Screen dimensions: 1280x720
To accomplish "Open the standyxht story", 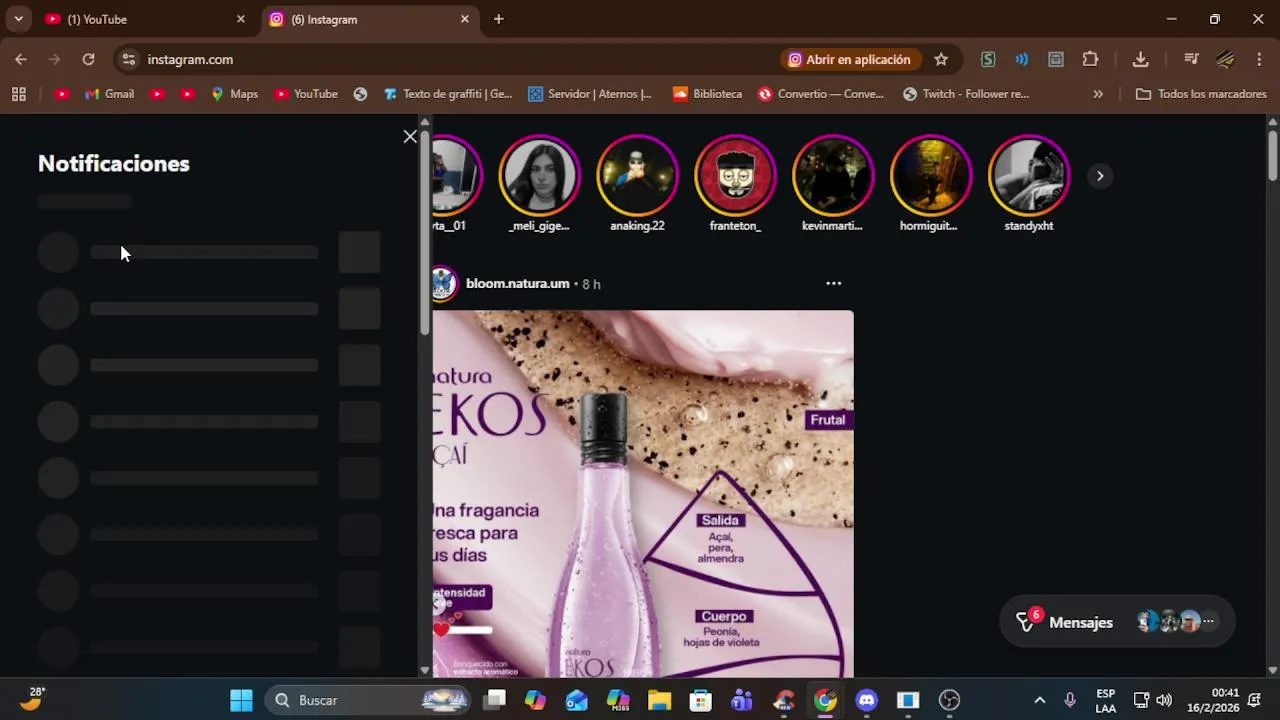I will click(1029, 176).
